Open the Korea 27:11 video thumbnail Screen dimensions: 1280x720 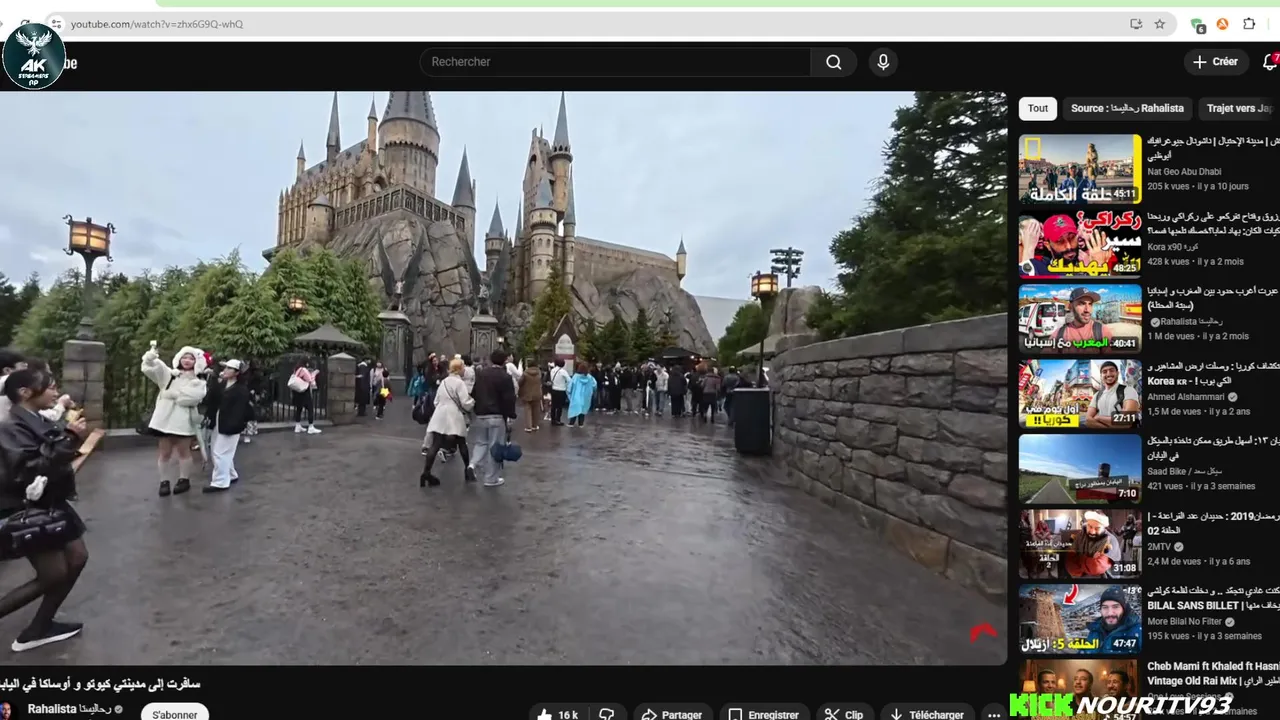tap(1080, 394)
